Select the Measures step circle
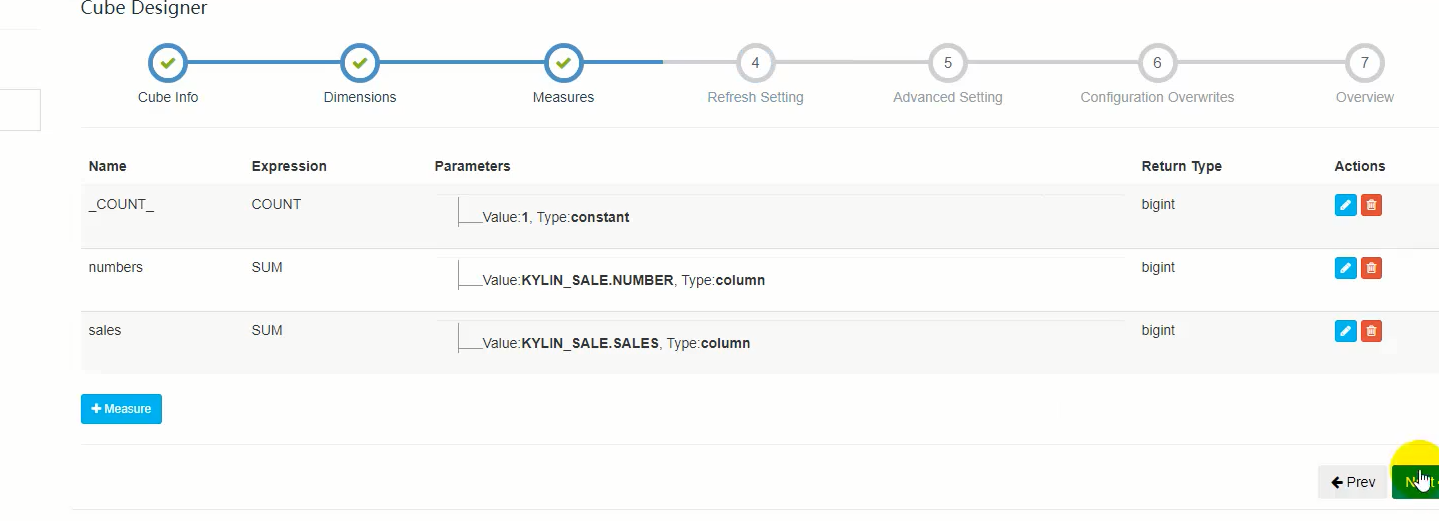 coord(563,63)
